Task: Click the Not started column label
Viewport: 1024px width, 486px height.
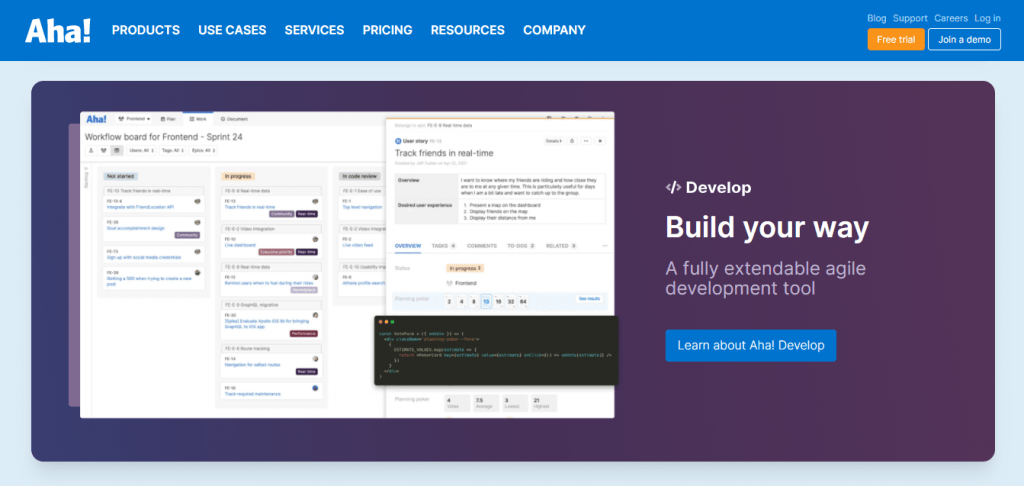Action: [x=121, y=176]
